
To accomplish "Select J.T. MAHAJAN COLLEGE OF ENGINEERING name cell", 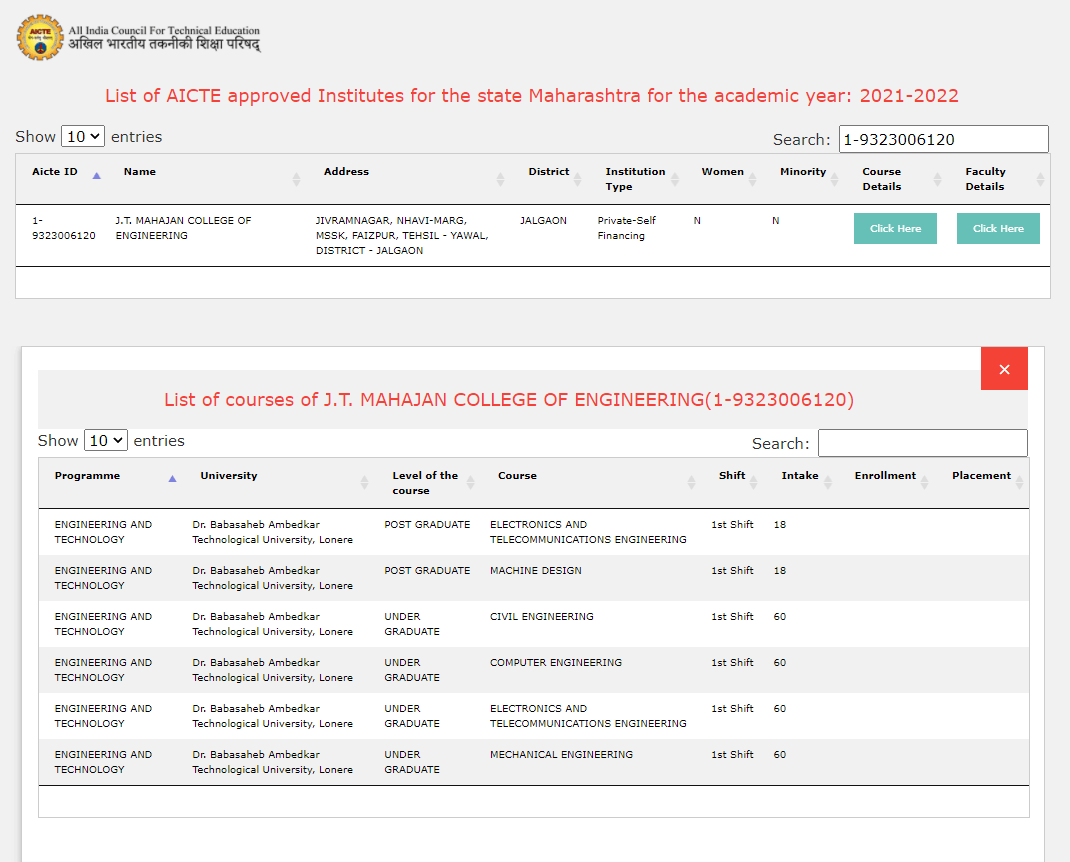I will pyautogui.click(x=183, y=228).
